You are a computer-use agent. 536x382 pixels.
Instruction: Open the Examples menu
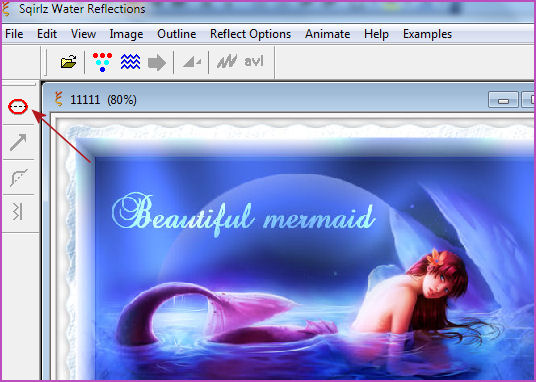(x=427, y=34)
